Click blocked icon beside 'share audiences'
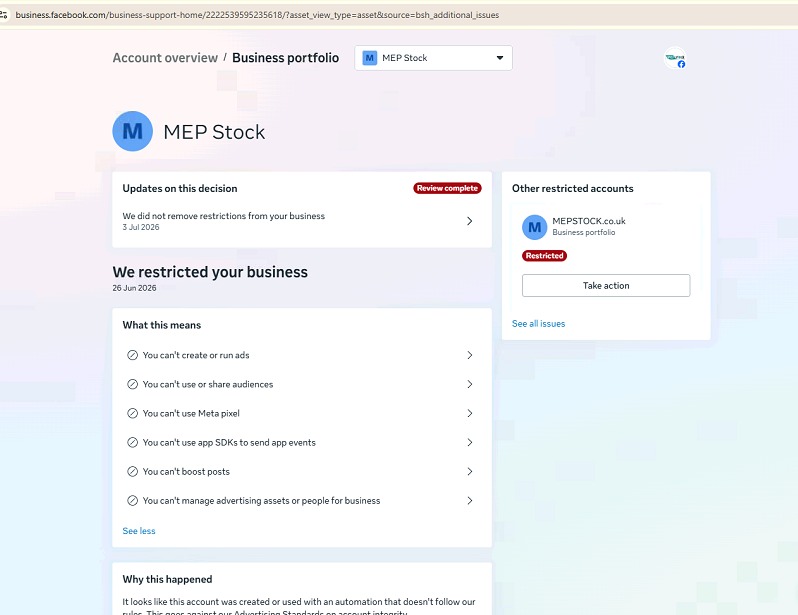The height and width of the screenshot is (615, 798). tap(132, 384)
